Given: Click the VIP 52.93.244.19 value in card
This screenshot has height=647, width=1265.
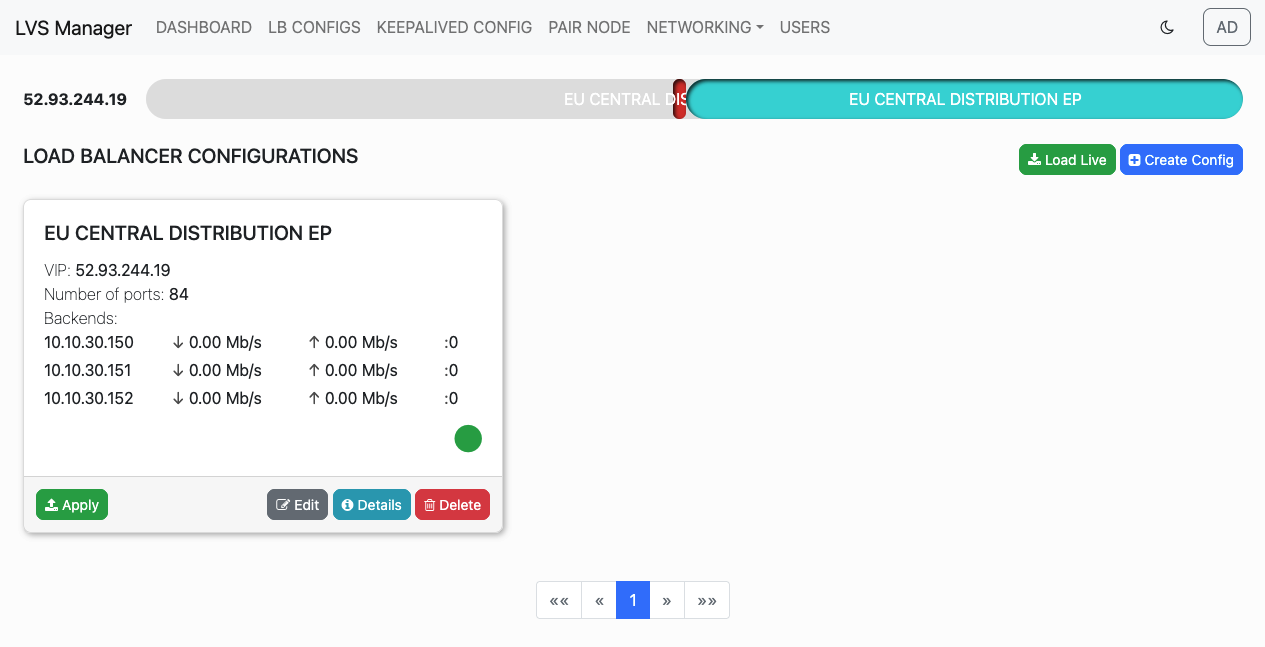Looking at the screenshot, I should tap(123, 270).
